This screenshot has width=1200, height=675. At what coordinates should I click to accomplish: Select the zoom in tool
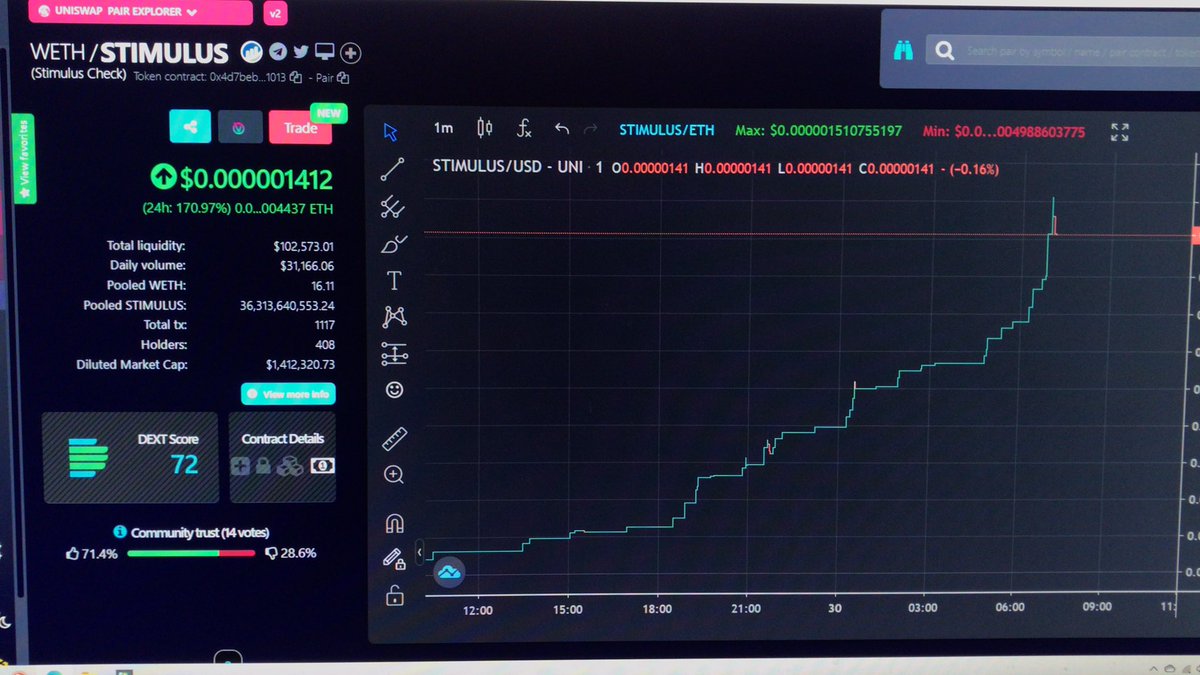pos(394,474)
